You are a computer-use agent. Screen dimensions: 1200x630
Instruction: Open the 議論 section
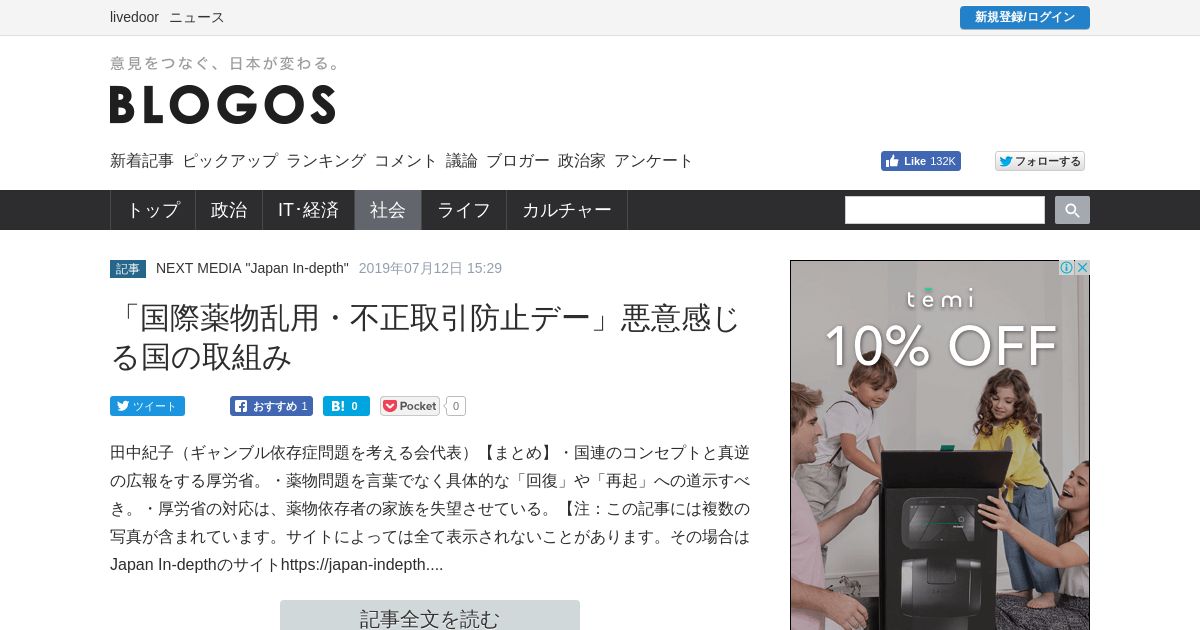tap(462, 160)
